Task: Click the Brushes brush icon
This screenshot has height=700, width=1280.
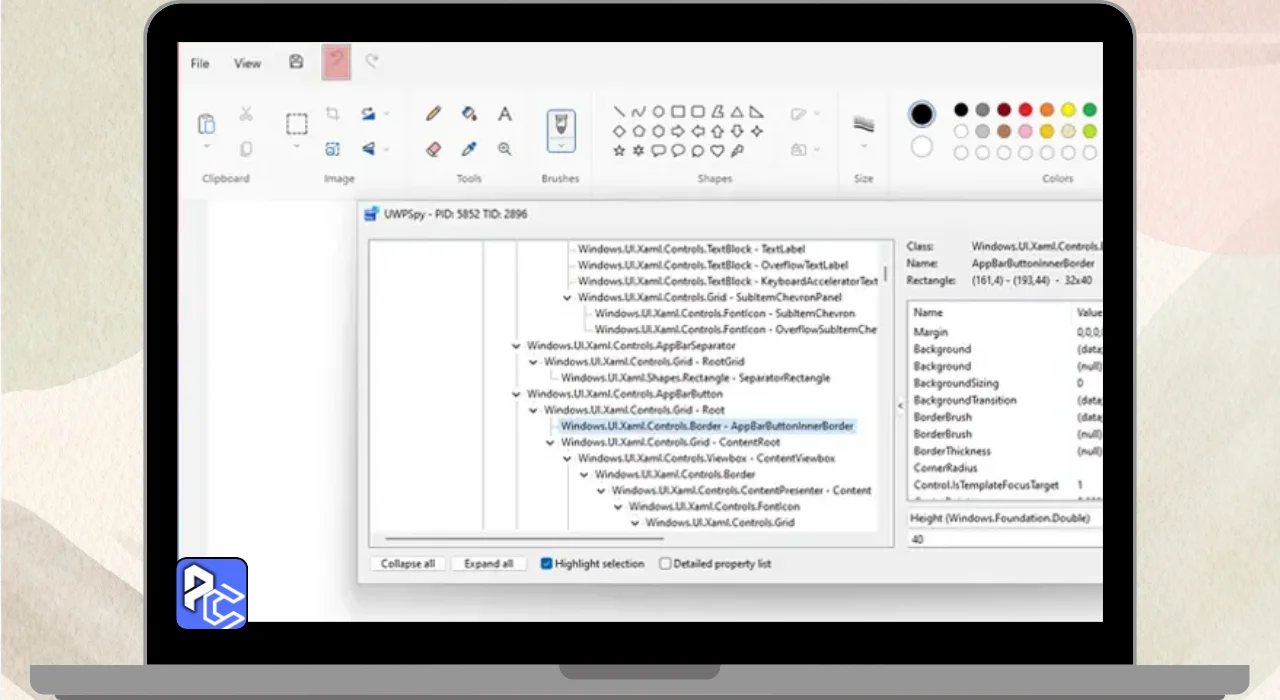Action: (x=561, y=124)
